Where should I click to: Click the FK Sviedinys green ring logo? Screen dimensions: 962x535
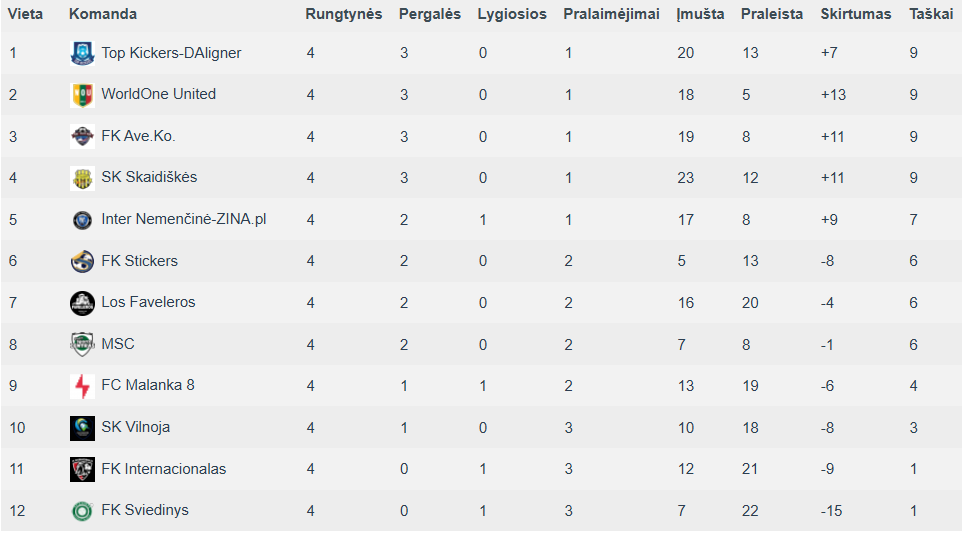pyautogui.click(x=82, y=510)
